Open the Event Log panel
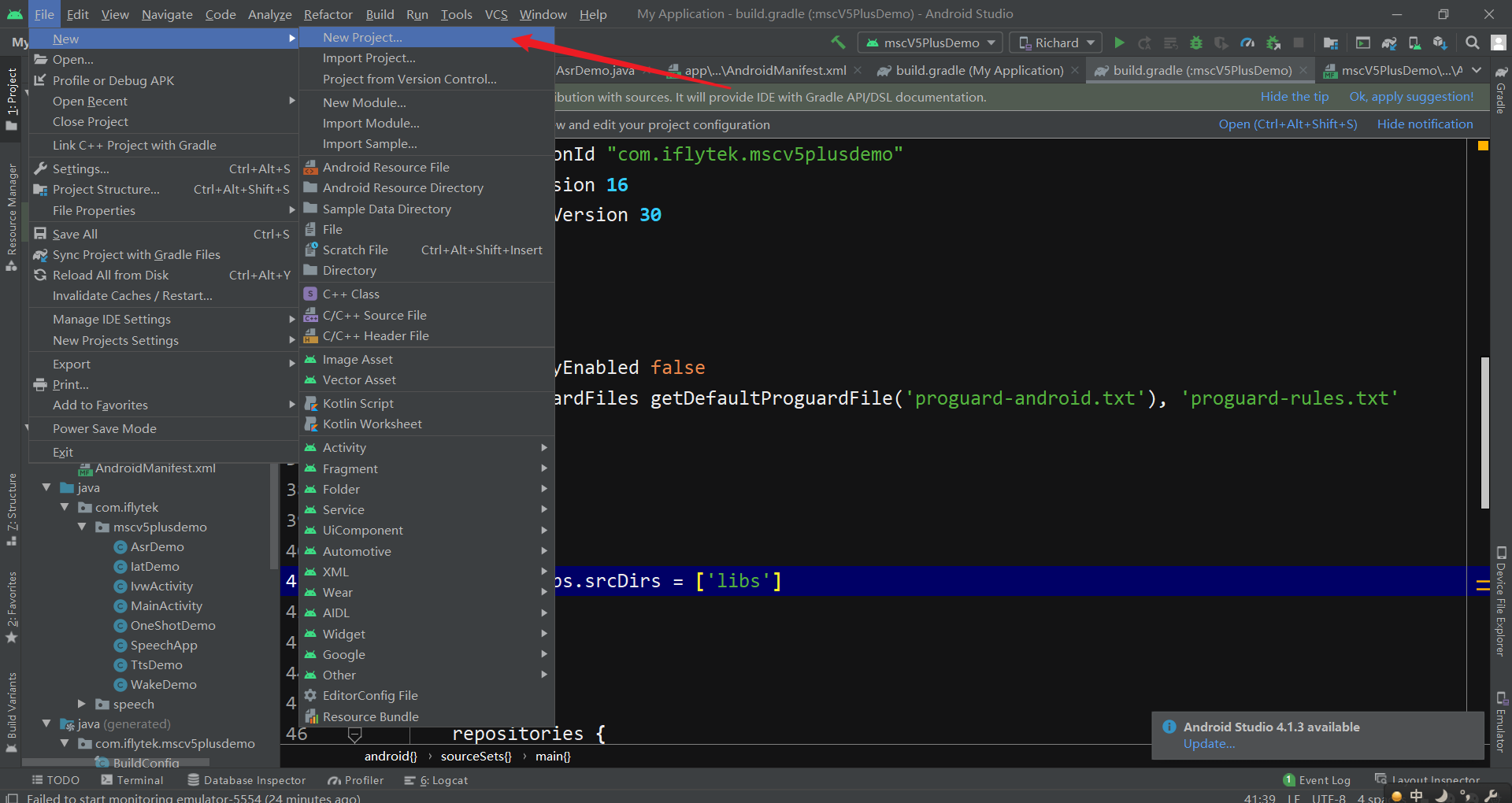This screenshot has width=1512, height=803. [x=1317, y=780]
